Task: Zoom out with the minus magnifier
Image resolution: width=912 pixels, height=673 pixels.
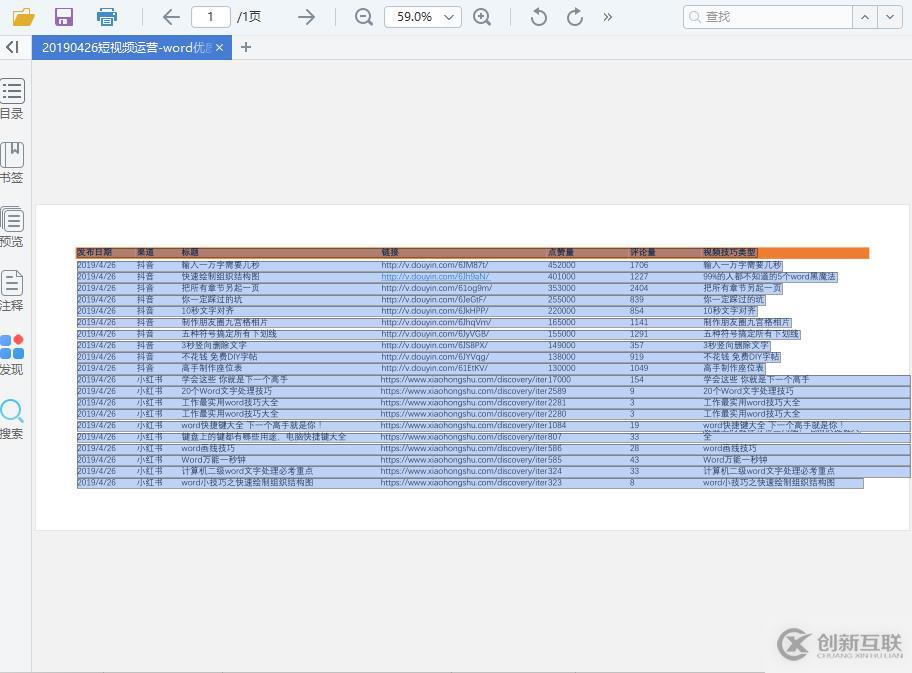Action: (364, 17)
